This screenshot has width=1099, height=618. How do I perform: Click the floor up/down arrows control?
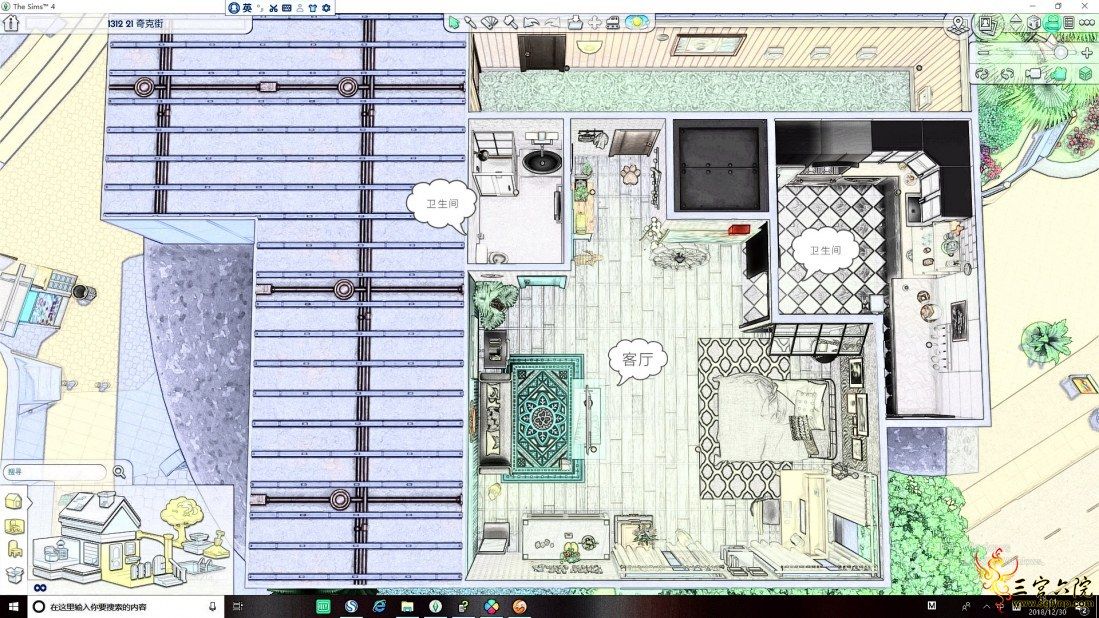click(1016, 23)
